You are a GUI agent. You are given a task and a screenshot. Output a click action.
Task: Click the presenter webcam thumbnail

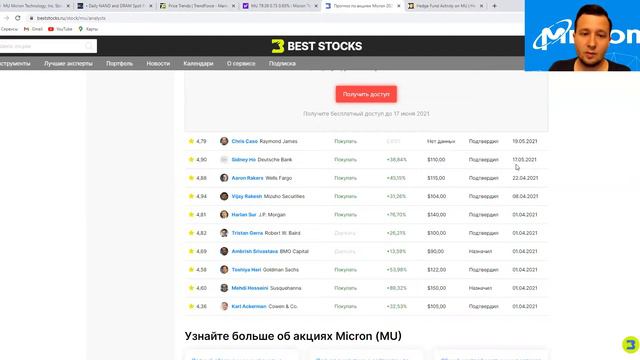(x=582, y=36)
